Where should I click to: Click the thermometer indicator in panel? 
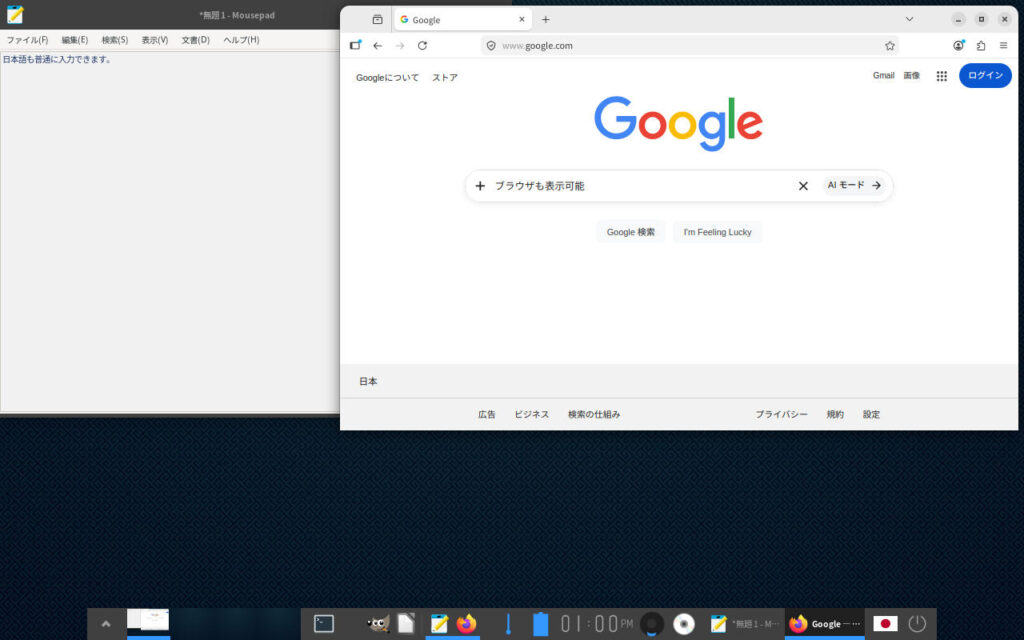[508, 624]
